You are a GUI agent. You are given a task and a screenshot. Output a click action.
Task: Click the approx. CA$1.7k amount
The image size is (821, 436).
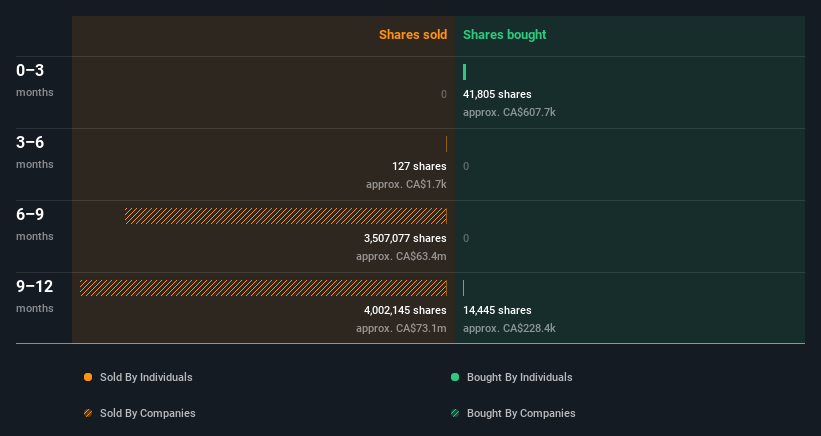point(406,185)
